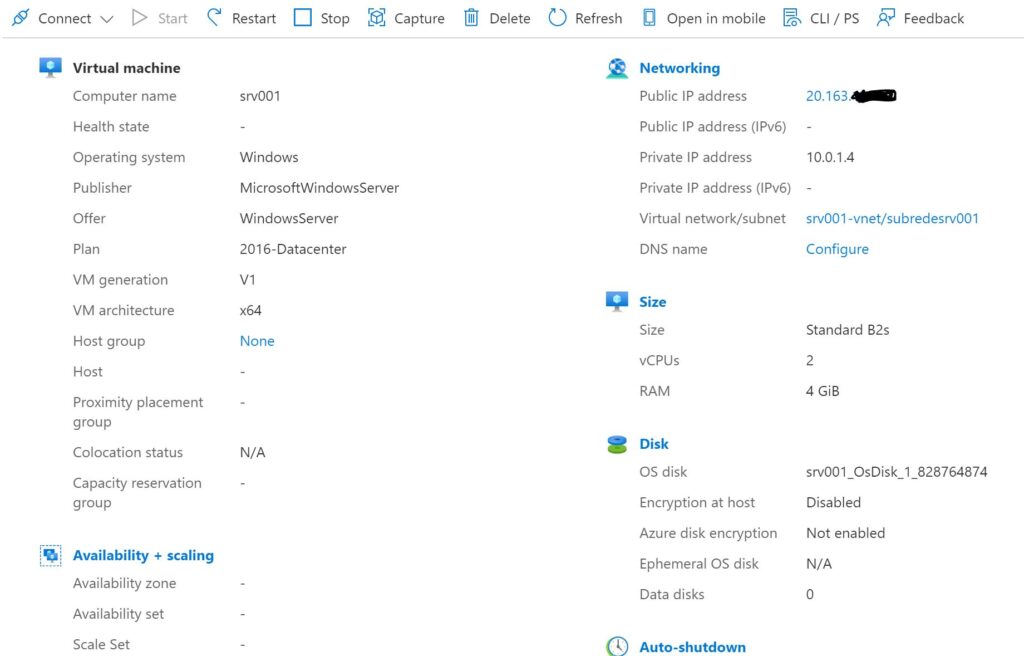Select the Colocation status value N/A

tap(253, 452)
